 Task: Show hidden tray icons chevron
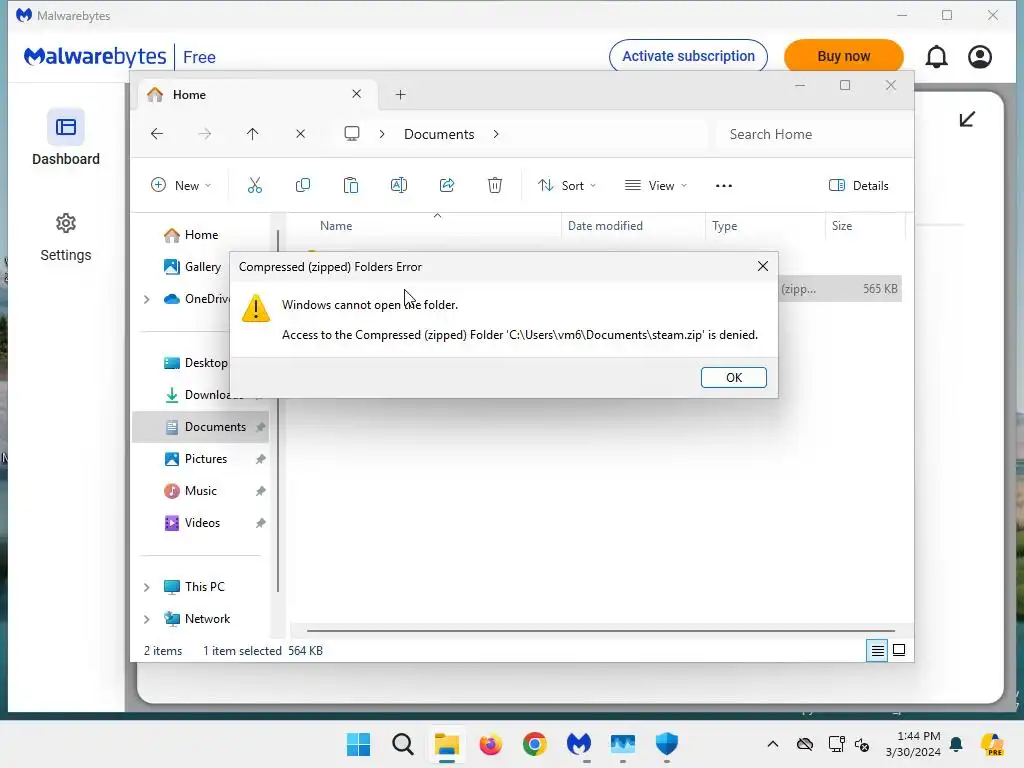tap(773, 744)
